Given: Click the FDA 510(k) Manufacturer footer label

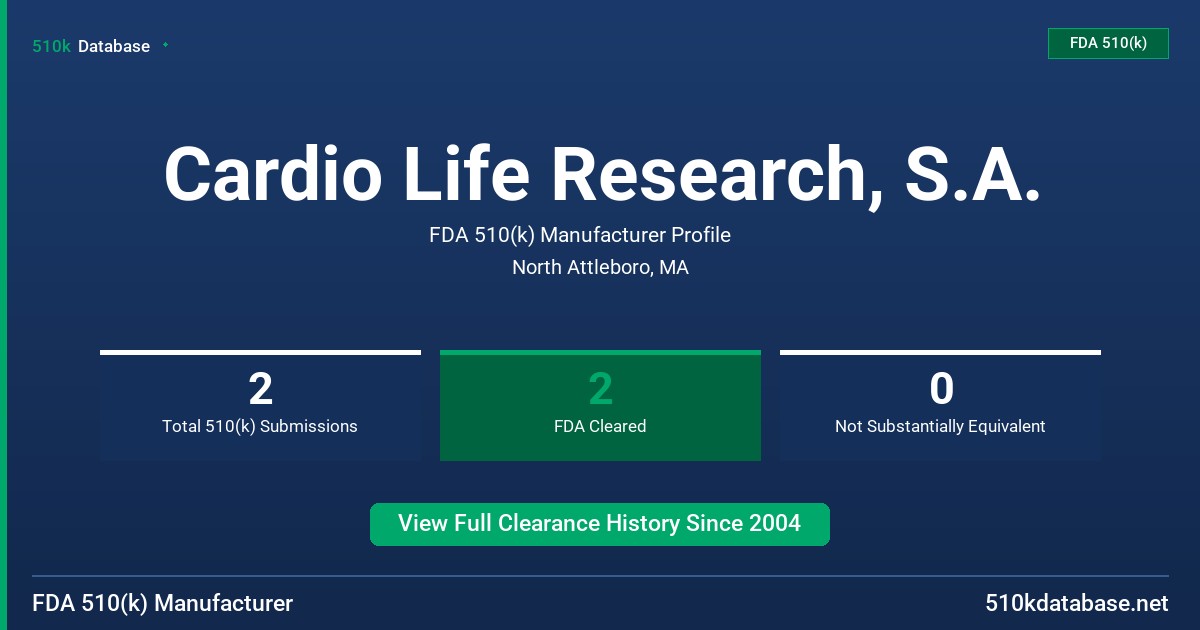Looking at the screenshot, I should [x=163, y=603].
